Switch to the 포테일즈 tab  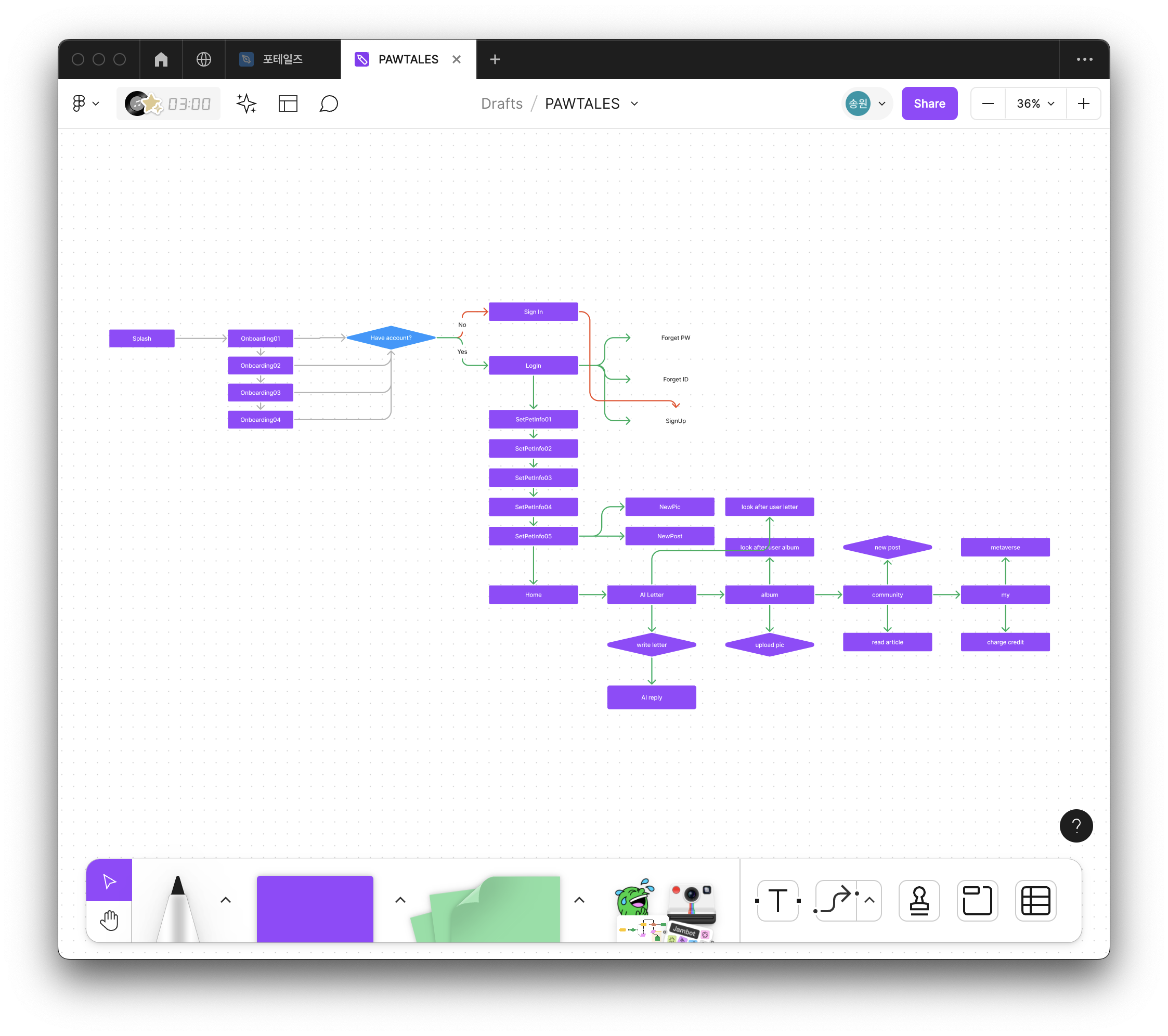[x=282, y=59]
